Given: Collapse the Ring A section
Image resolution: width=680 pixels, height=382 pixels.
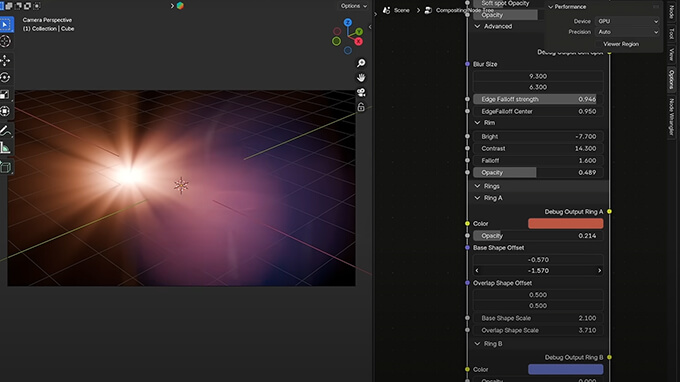Looking at the screenshot, I should coord(477,198).
